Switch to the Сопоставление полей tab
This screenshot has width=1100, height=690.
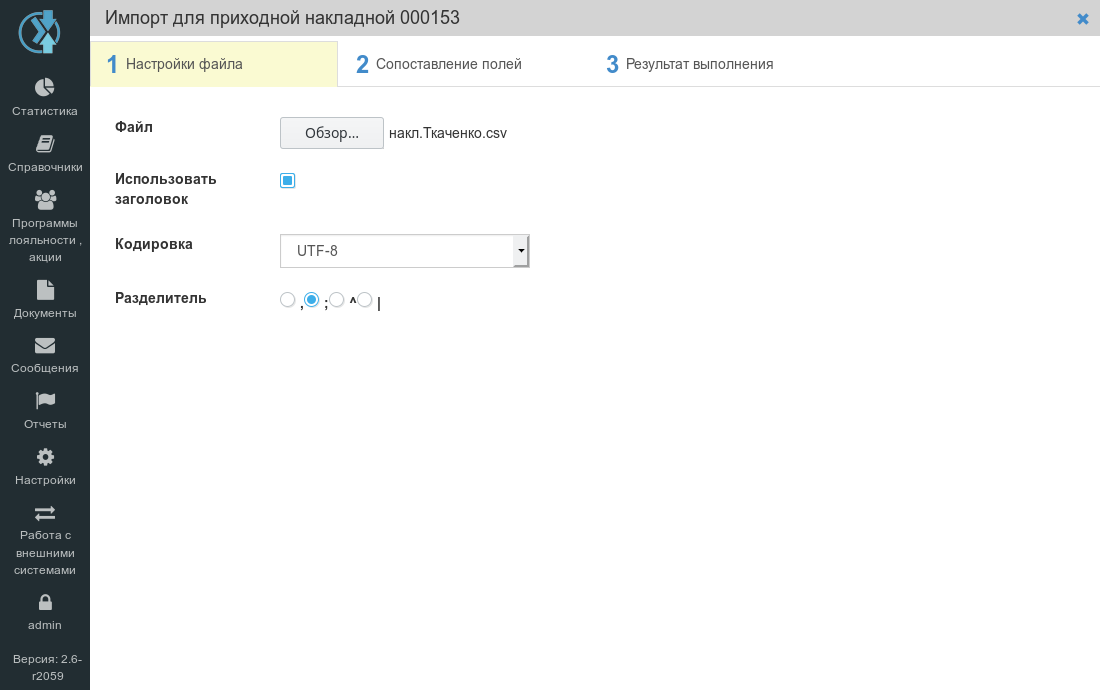[439, 65]
